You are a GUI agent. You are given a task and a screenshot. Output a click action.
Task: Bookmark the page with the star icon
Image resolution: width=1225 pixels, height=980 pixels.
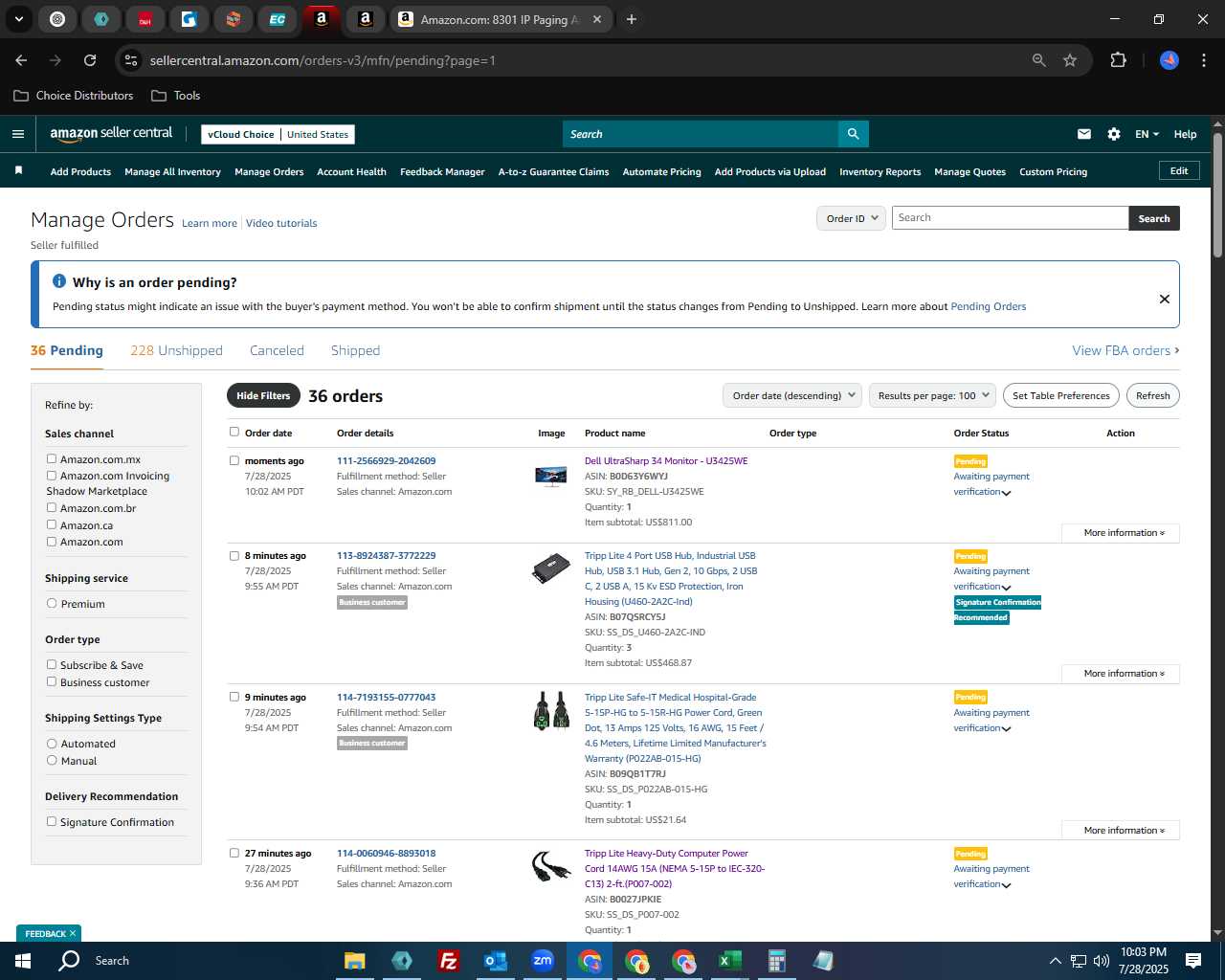click(x=1070, y=60)
